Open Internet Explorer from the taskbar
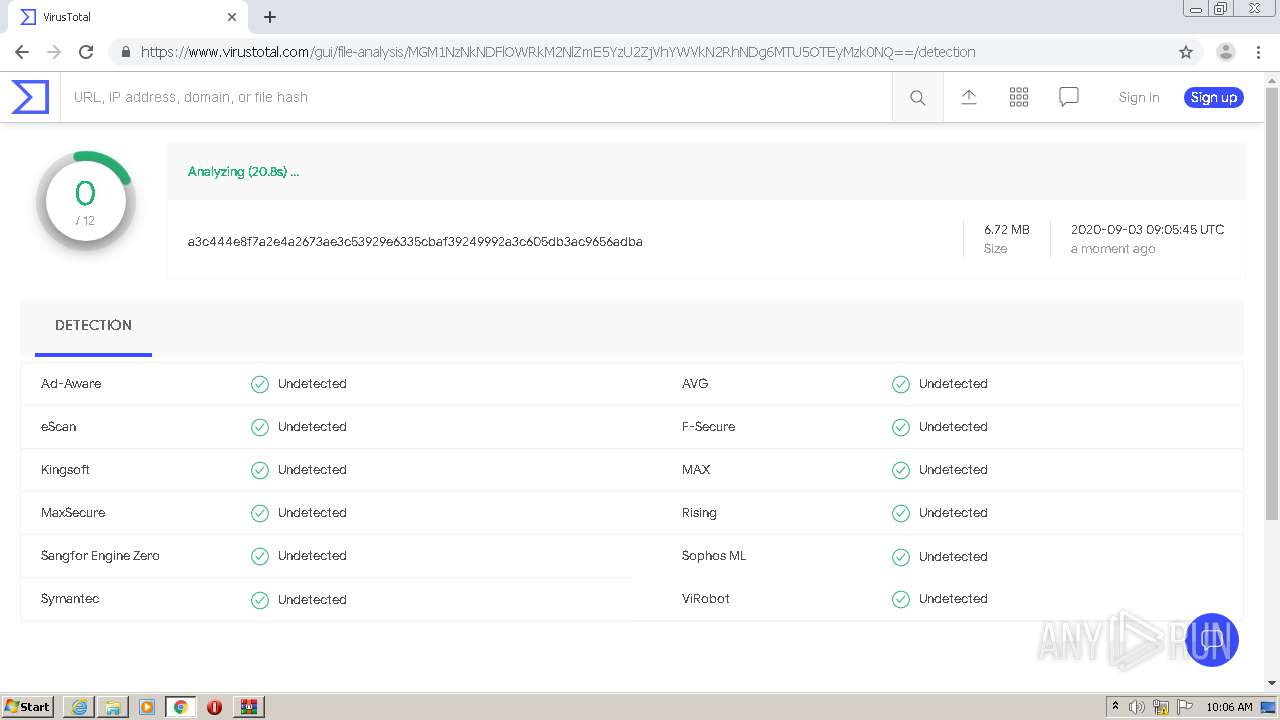 click(79, 707)
